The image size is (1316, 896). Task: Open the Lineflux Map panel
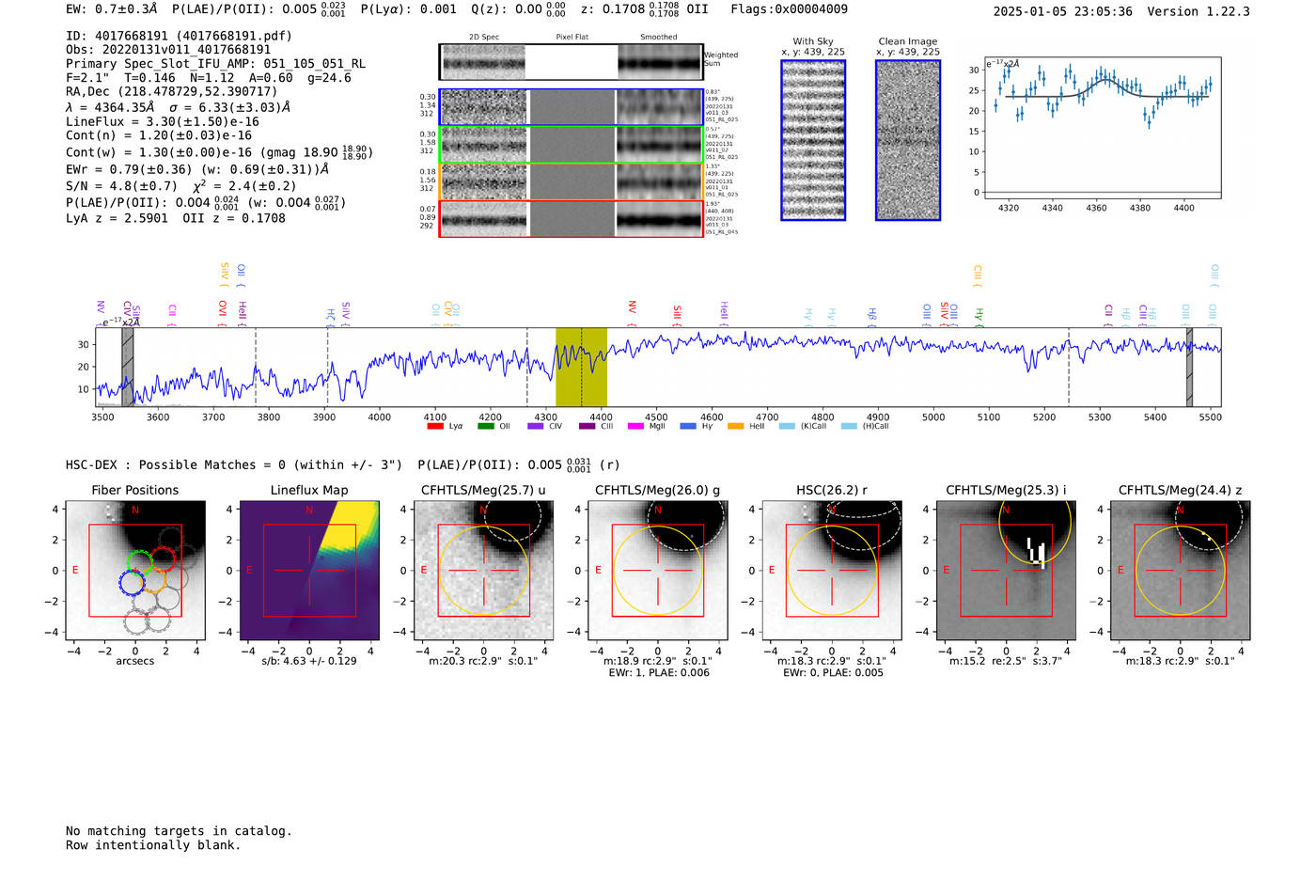[x=309, y=570]
